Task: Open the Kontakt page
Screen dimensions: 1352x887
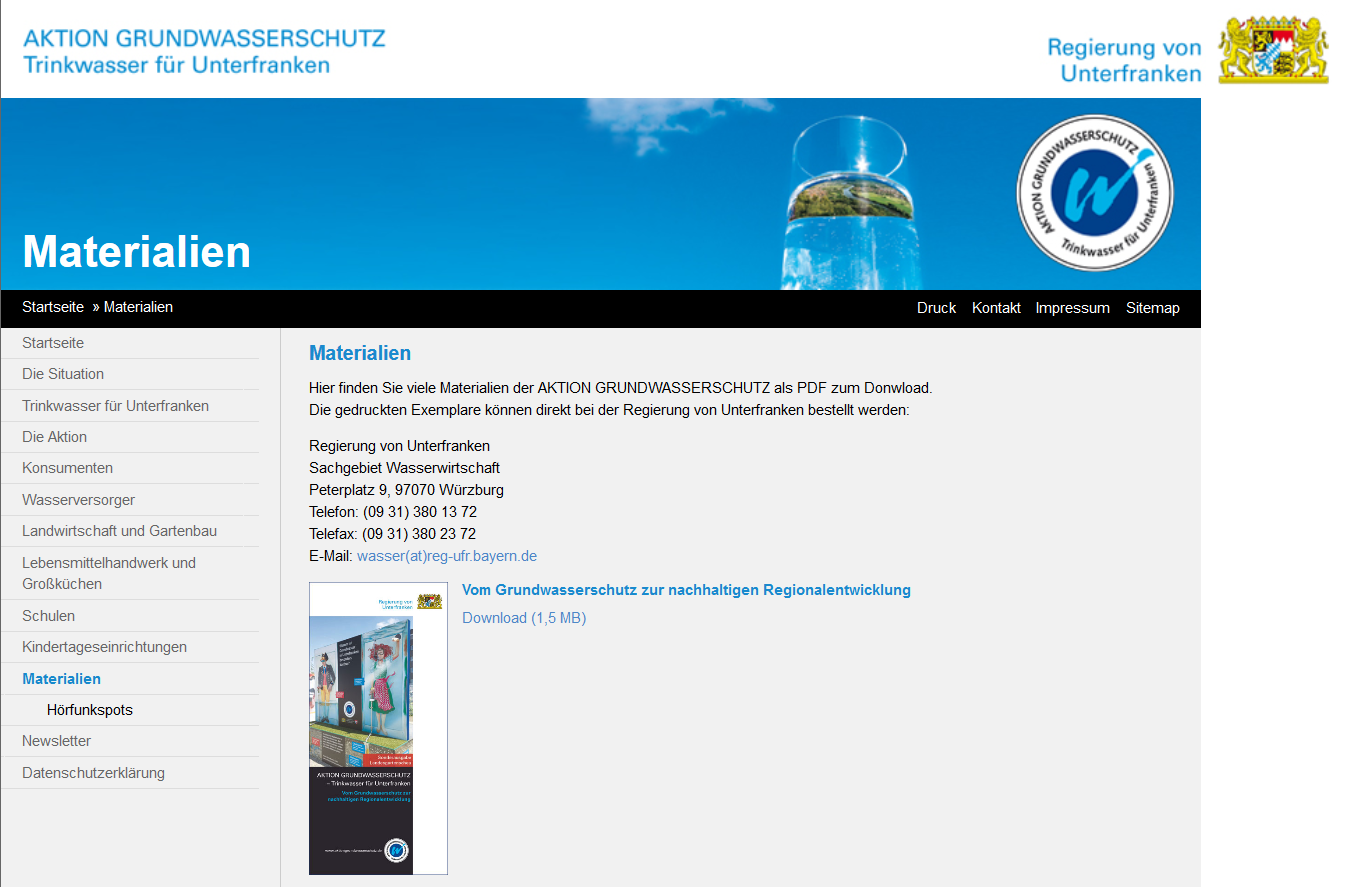Action: (x=996, y=308)
